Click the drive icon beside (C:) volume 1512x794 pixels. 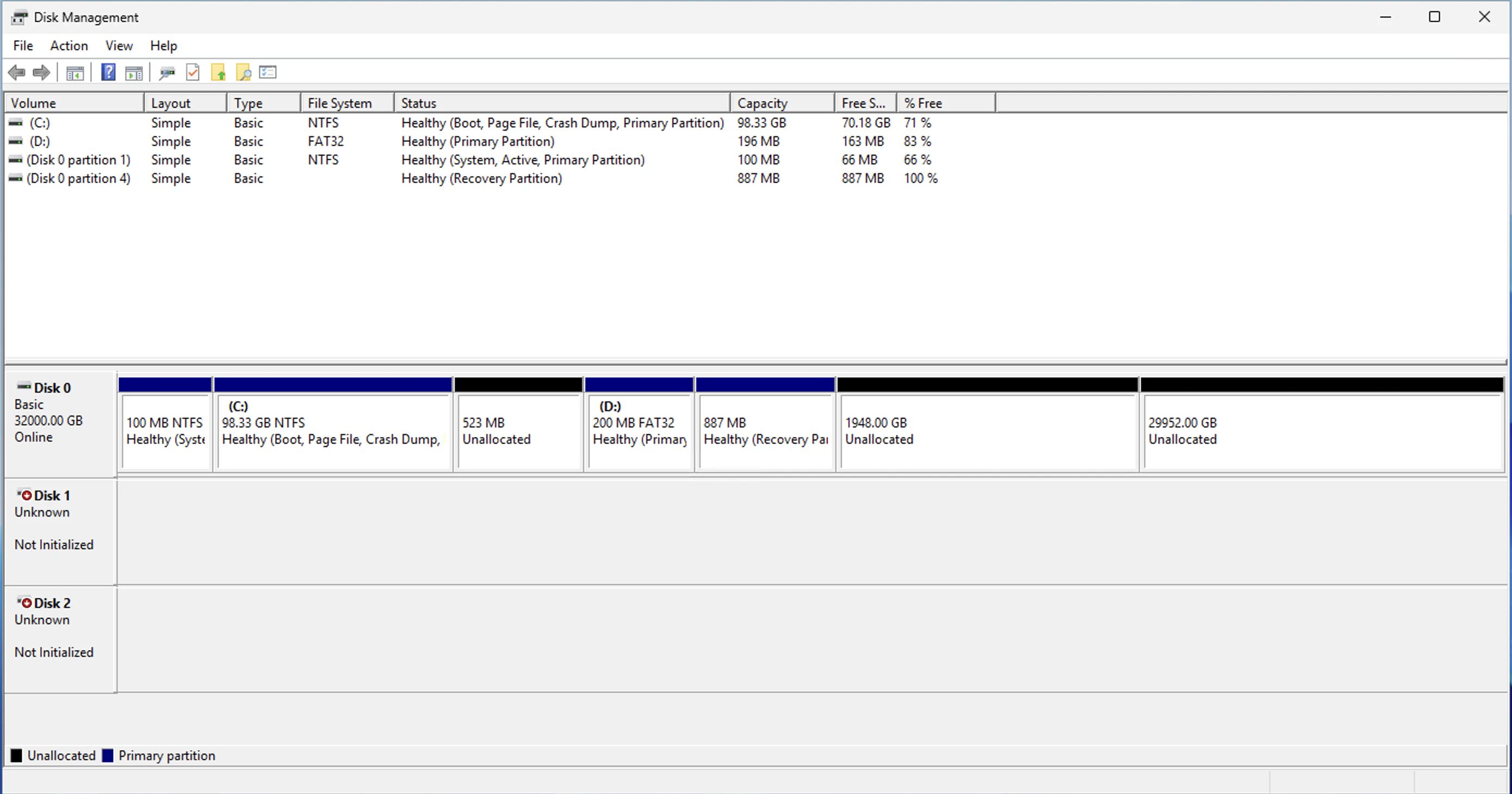16,123
